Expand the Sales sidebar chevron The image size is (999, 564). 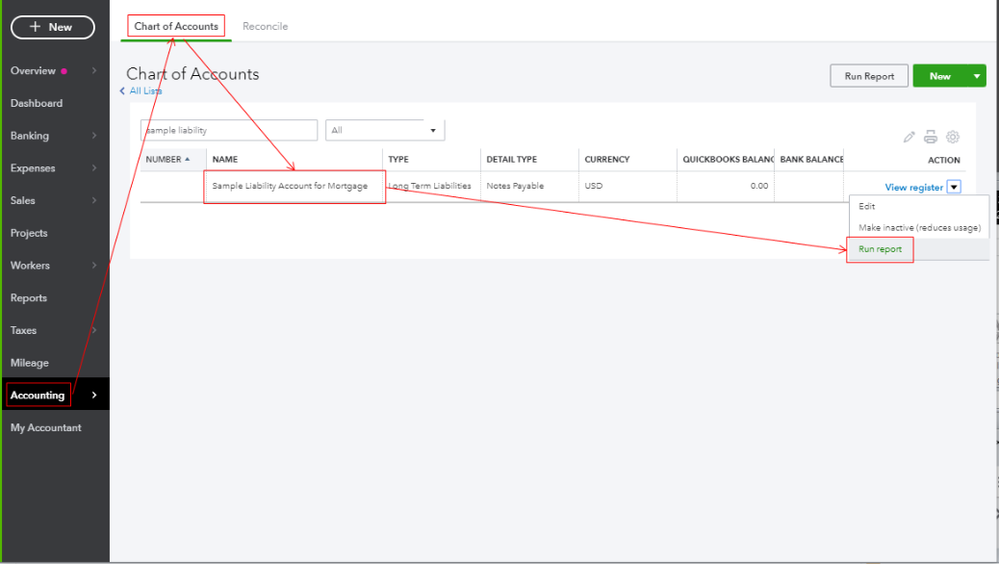(94, 200)
